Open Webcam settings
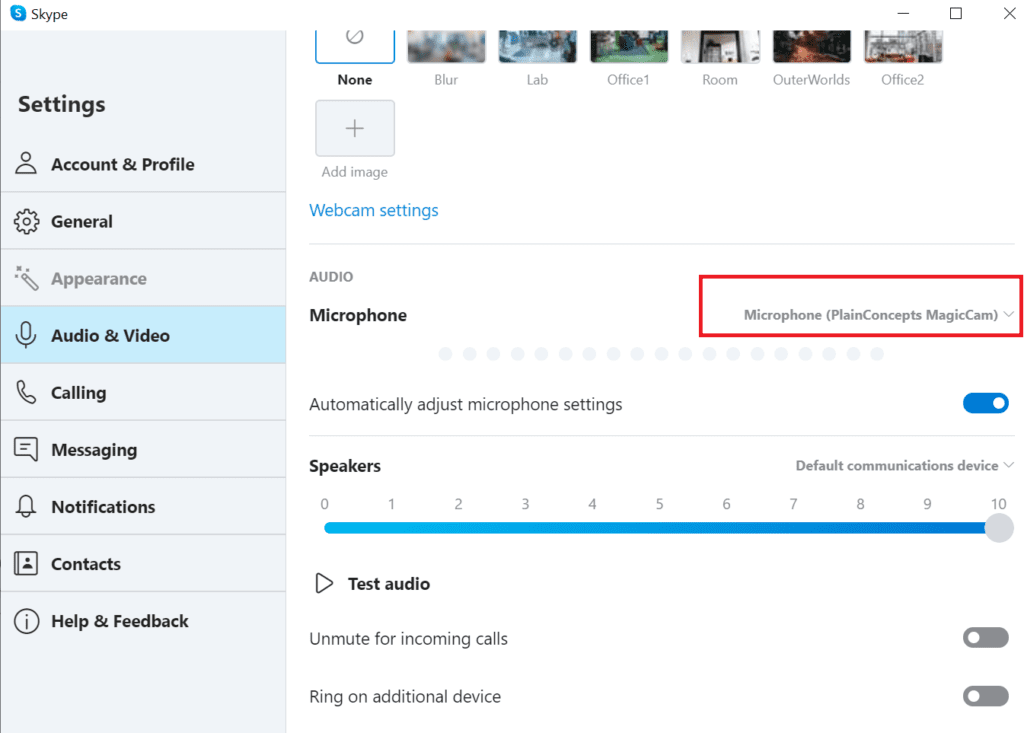 (x=374, y=210)
